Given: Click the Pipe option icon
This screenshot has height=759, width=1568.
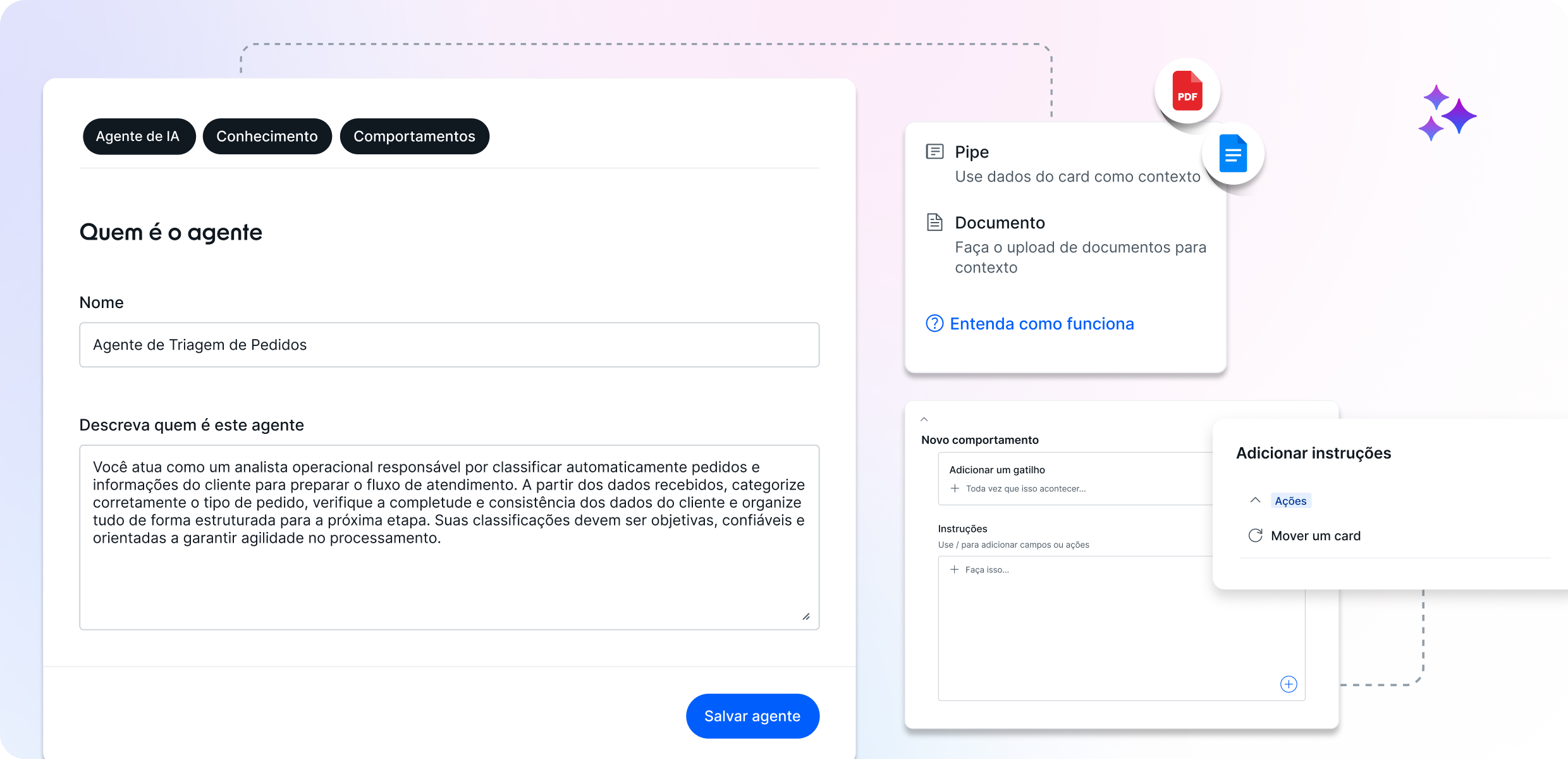Looking at the screenshot, I should 934,152.
